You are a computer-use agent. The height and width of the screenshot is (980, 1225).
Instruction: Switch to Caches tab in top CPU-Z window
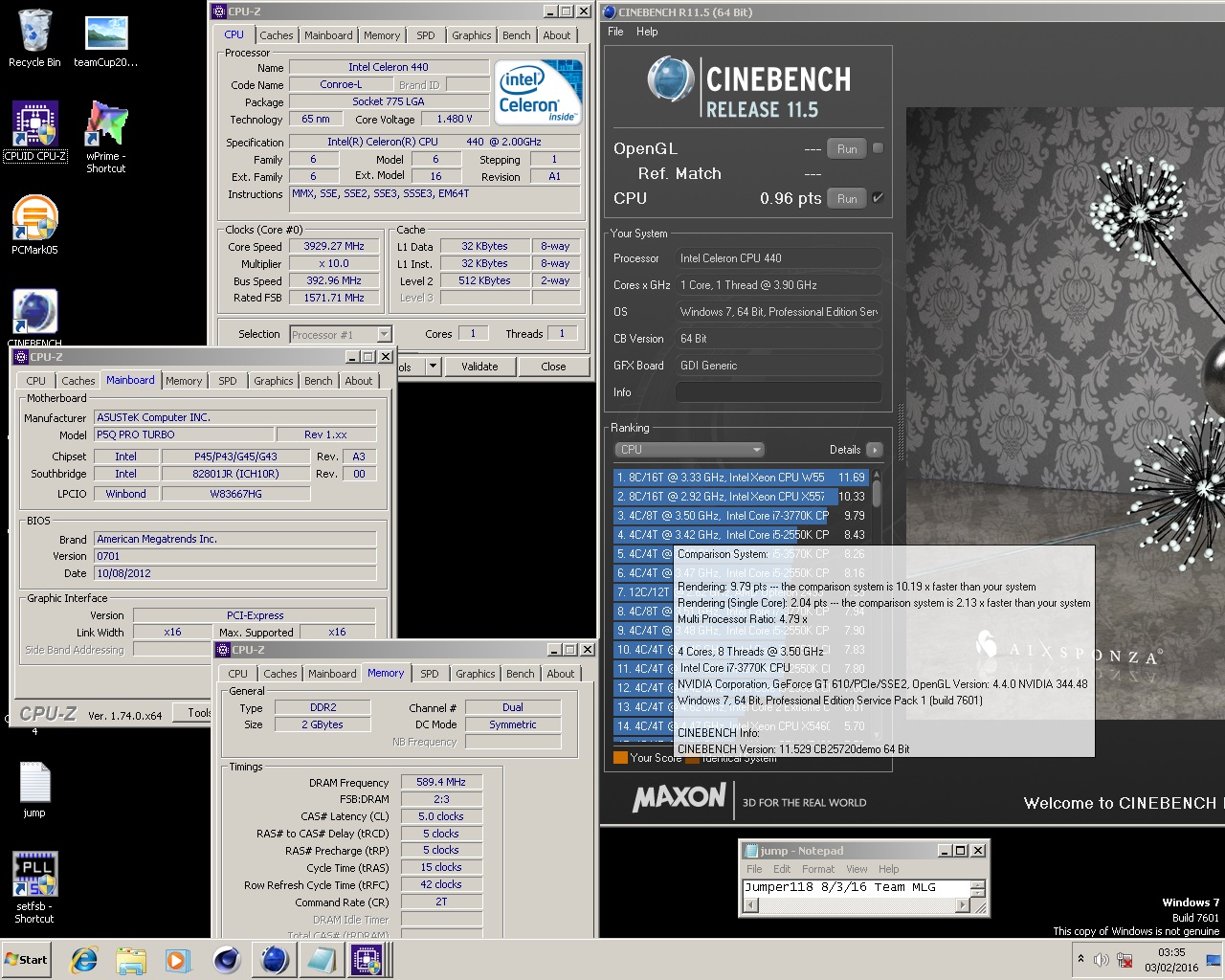(277, 35)
